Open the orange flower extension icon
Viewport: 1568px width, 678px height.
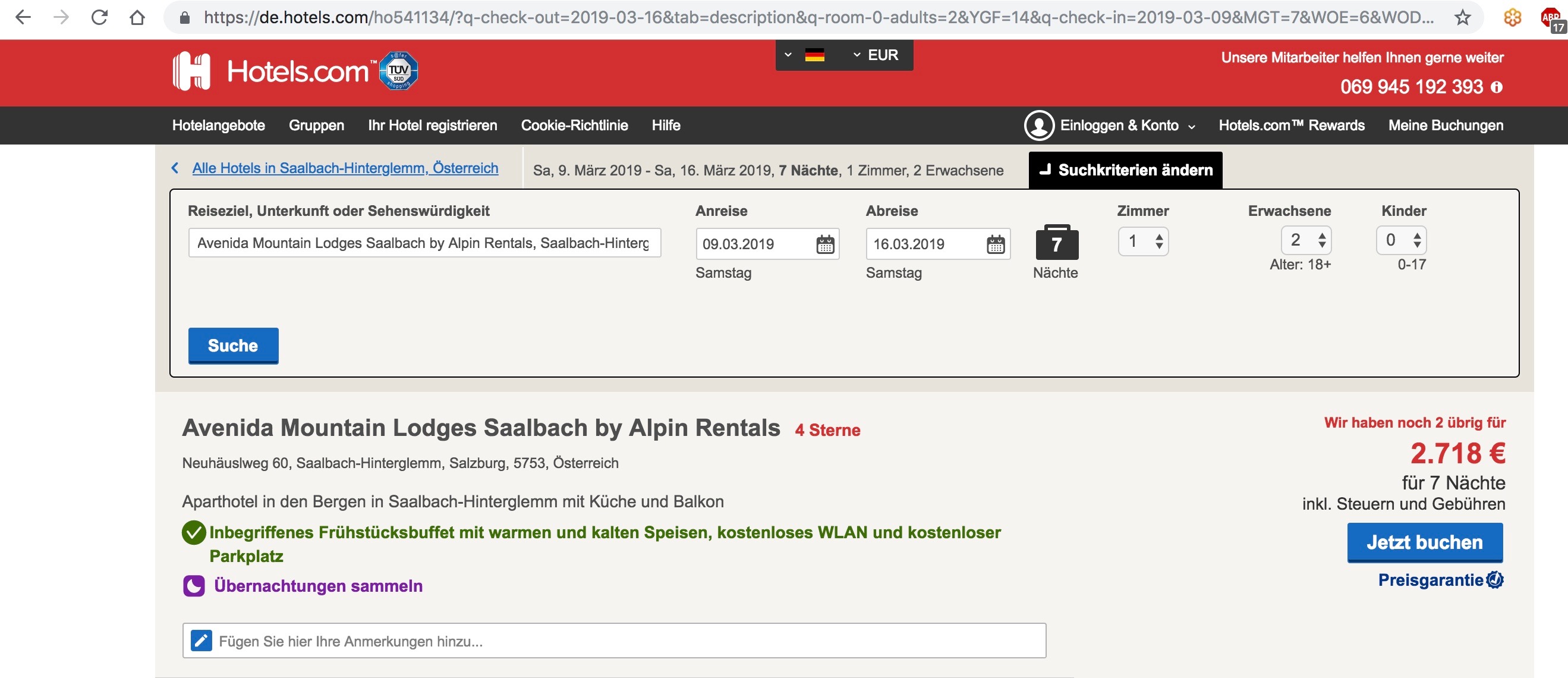click(x=1513, y=18)
